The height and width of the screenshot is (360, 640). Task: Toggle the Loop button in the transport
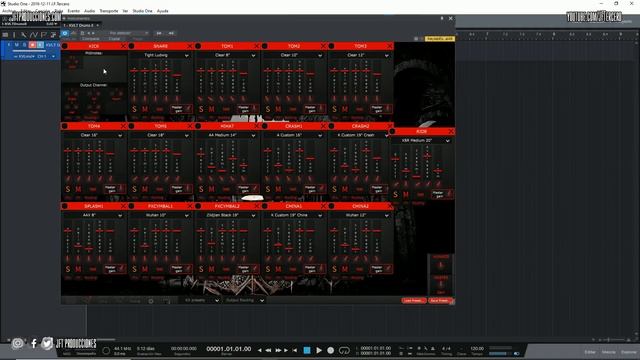(x=344, y=350)
